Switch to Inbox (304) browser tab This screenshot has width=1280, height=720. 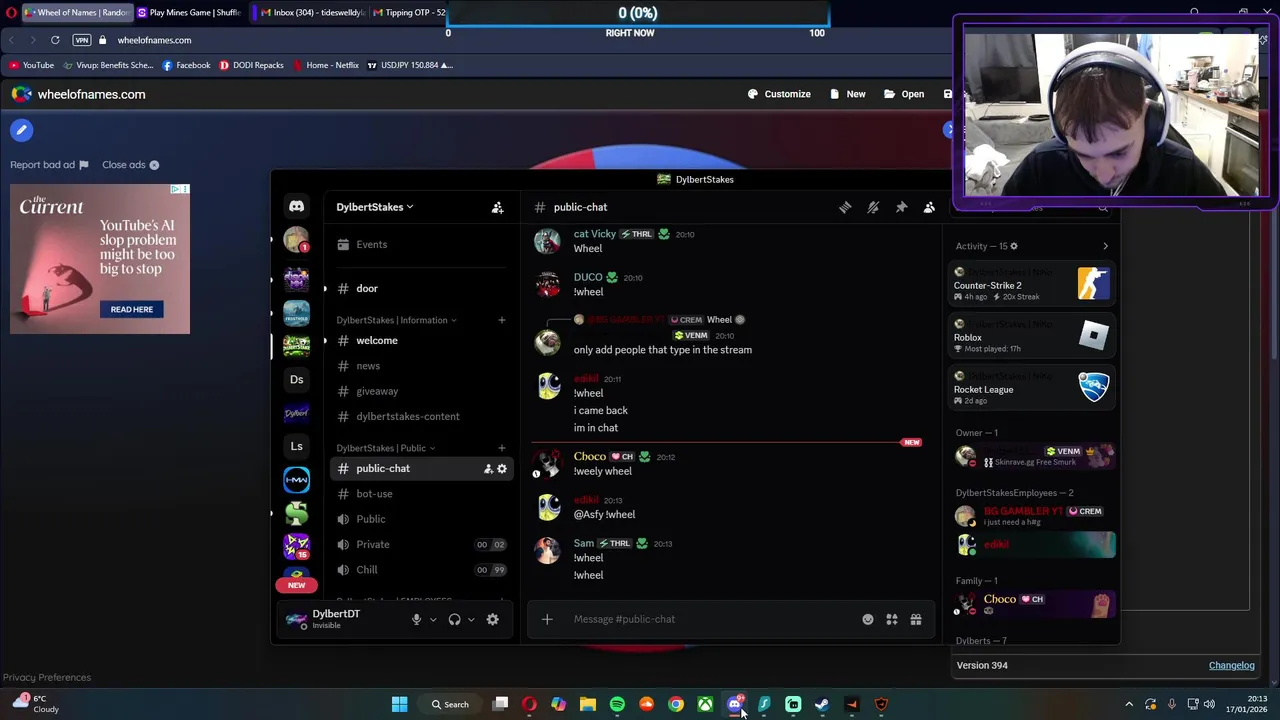pos(306,12)
